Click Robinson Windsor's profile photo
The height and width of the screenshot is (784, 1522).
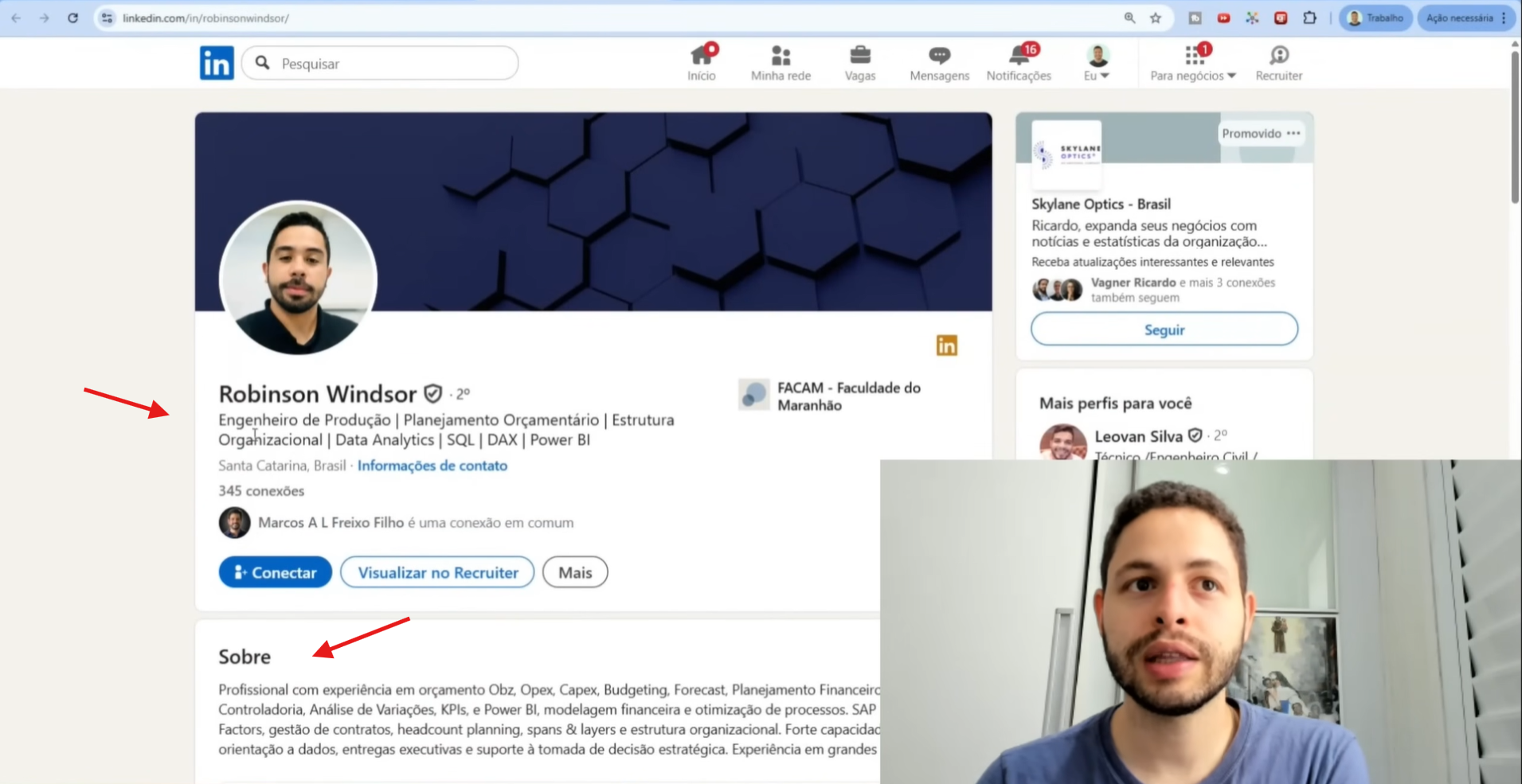point(298,278)
